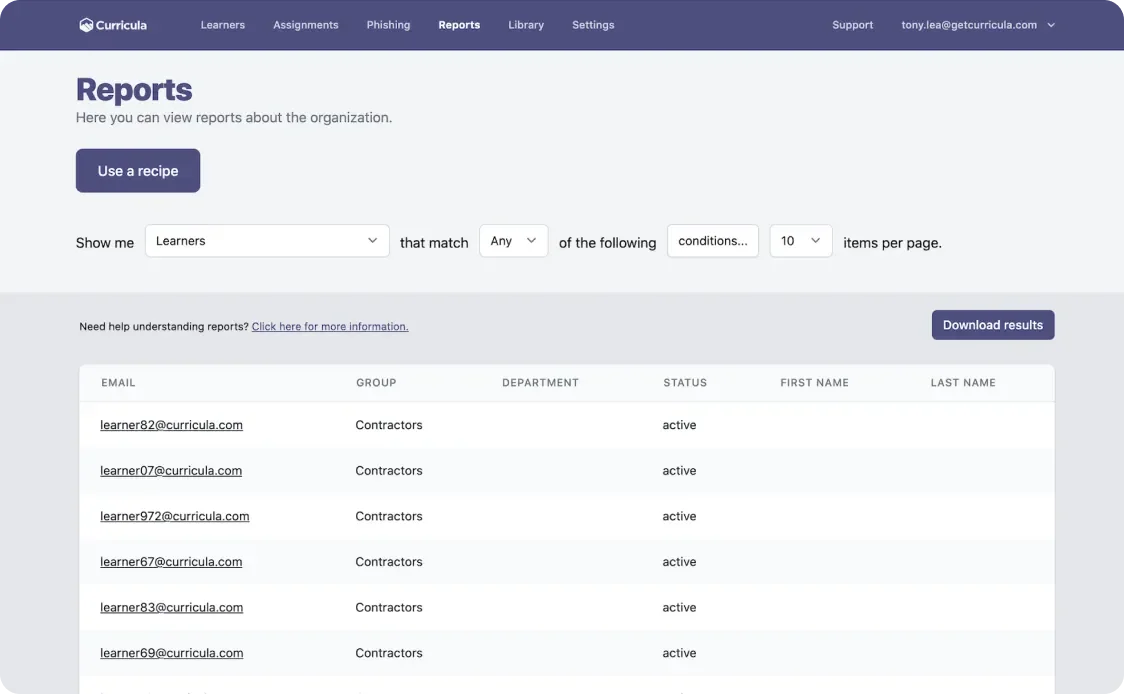Change the items per page dropdown
This screenshot has width=1124, height=694.
click(800, 241)
